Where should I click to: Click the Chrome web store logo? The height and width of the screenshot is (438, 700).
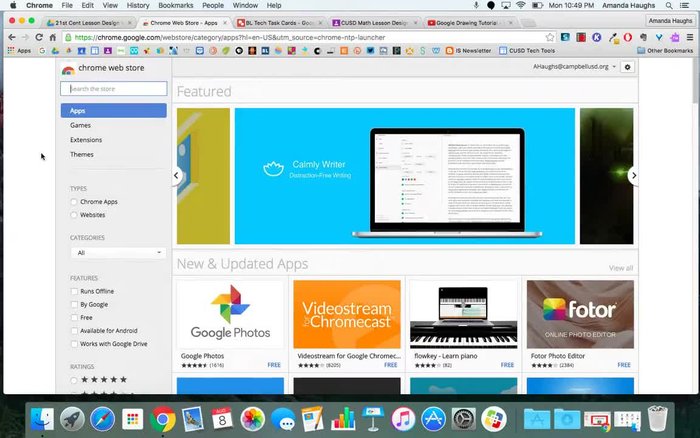pyautogui.click(x=68, y=69)
